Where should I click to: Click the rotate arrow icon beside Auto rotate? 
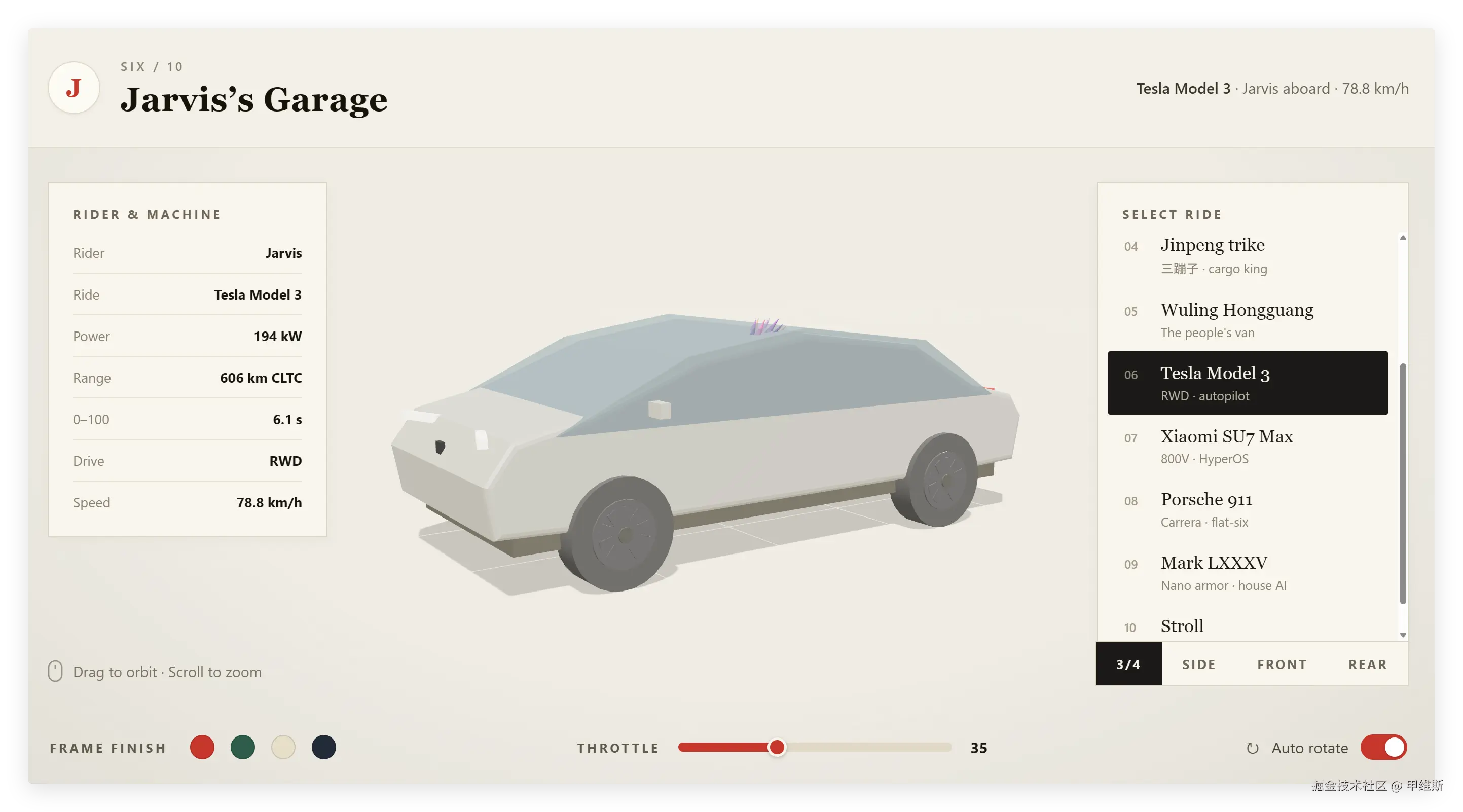[x=1252, y=748]
